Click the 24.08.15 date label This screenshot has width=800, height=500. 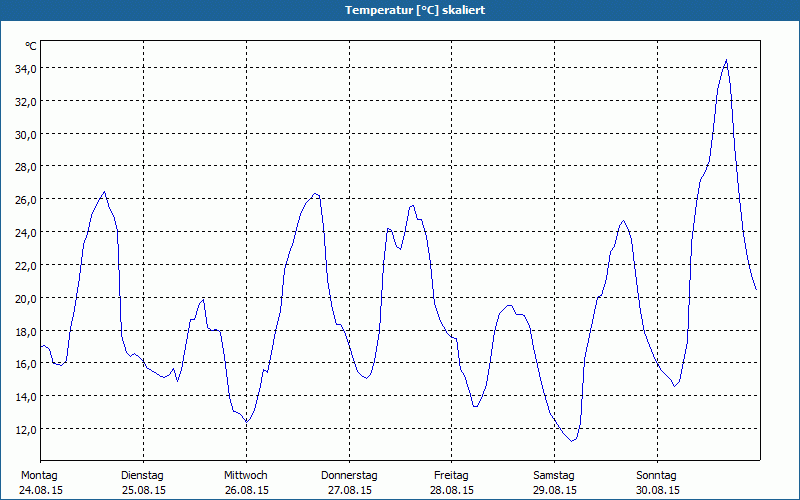(41, 490)
